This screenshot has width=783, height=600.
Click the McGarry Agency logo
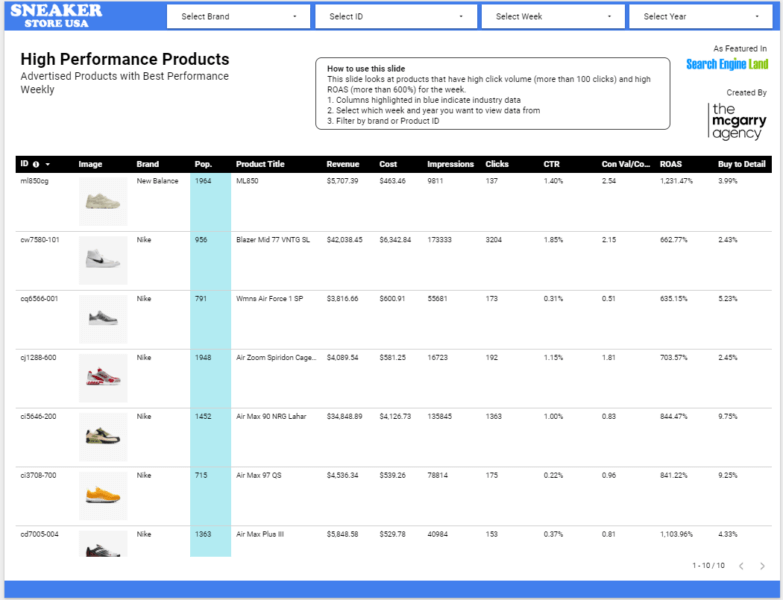pos(739,121)
